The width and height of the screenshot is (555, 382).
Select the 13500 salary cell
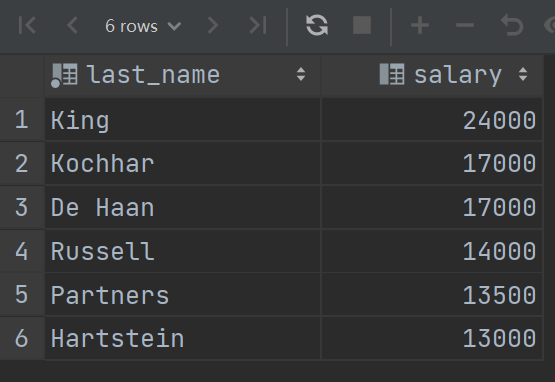432,295
